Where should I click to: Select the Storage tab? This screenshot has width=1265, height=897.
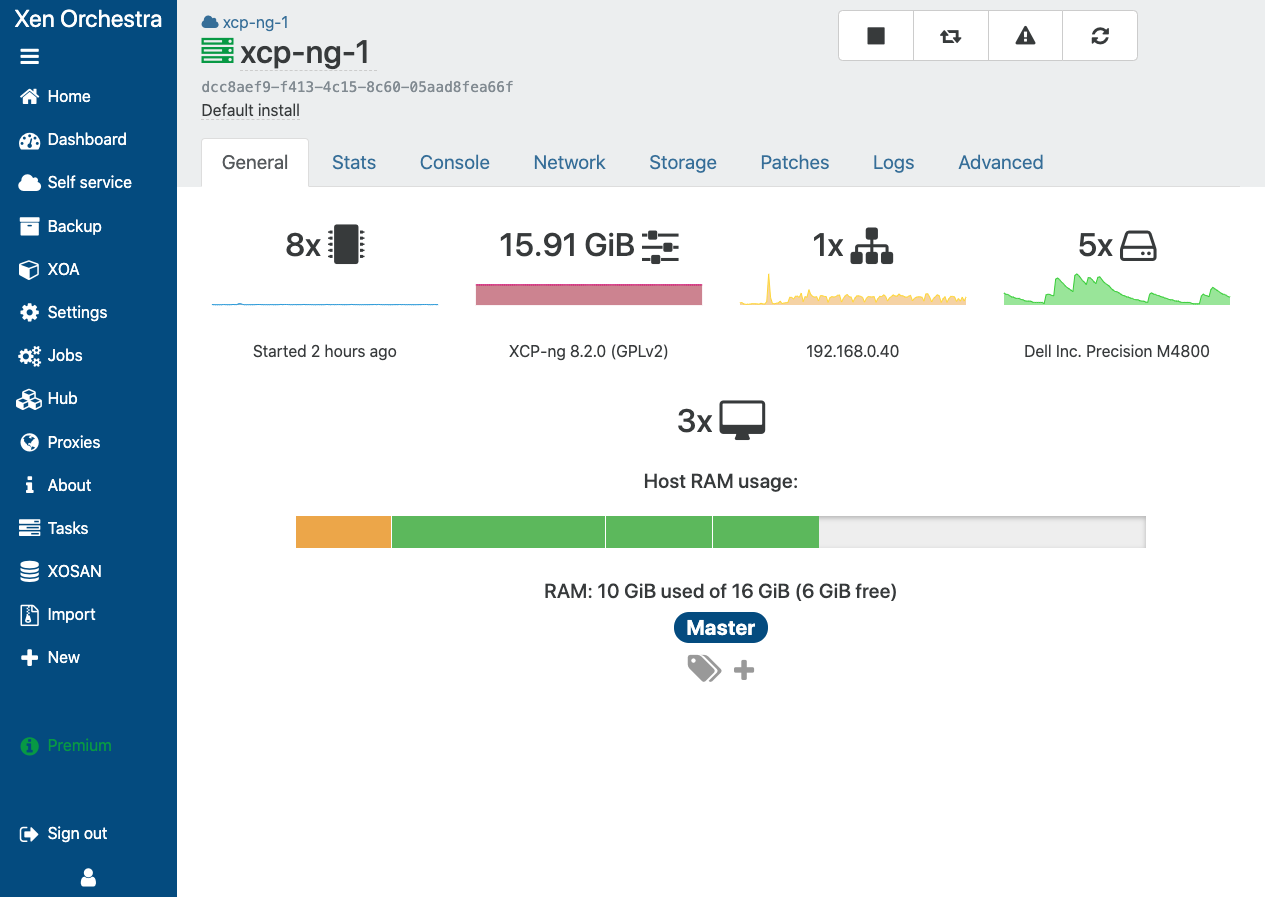pyautogui.click(x=682, y=162)
